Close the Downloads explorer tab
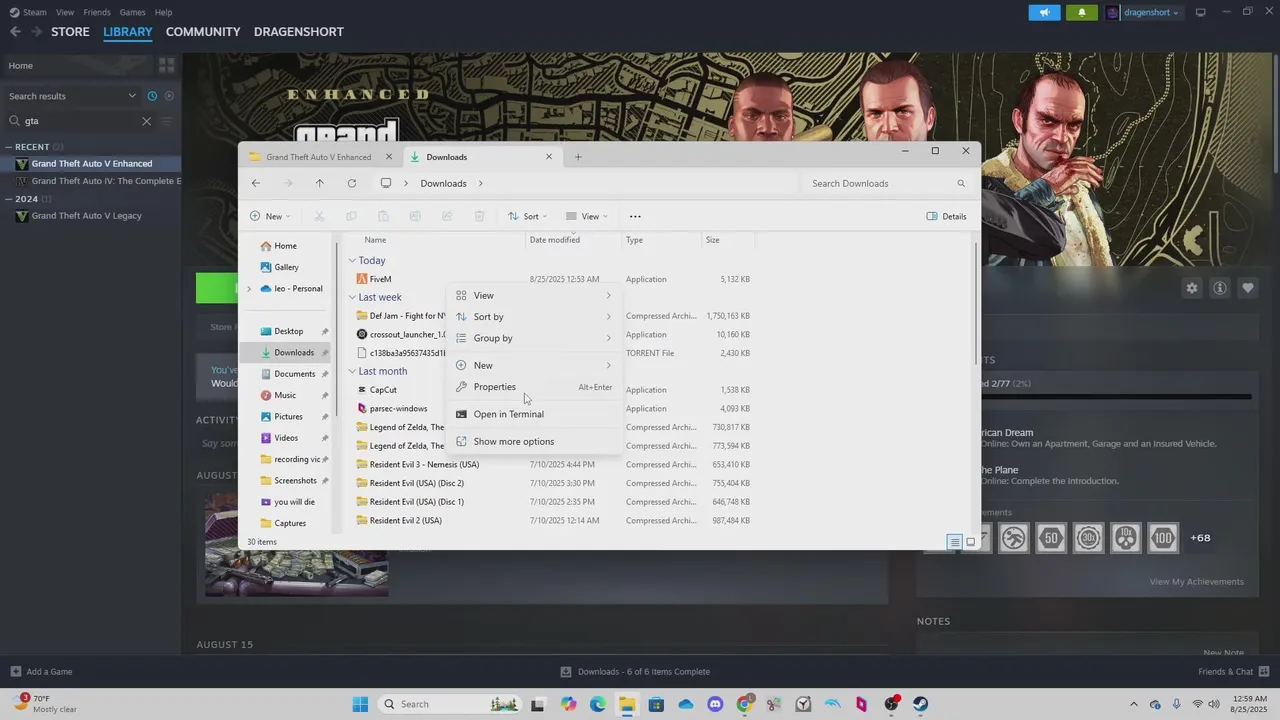This screenshot has width=1280, height=720. click(549, 157)
